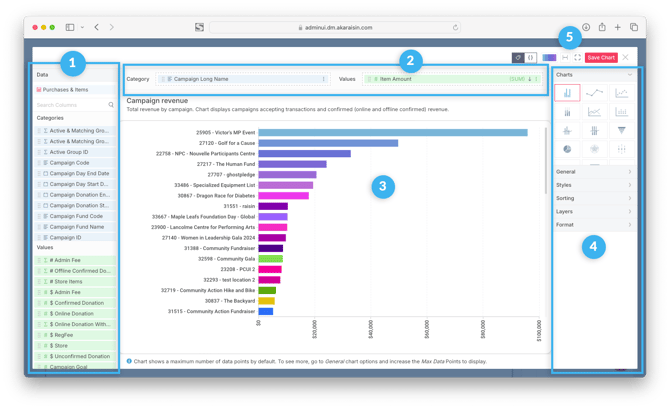Viewport: 670px width, 409px height.
Task: Show Safari tab overview icon
Action: coord(634,27)
